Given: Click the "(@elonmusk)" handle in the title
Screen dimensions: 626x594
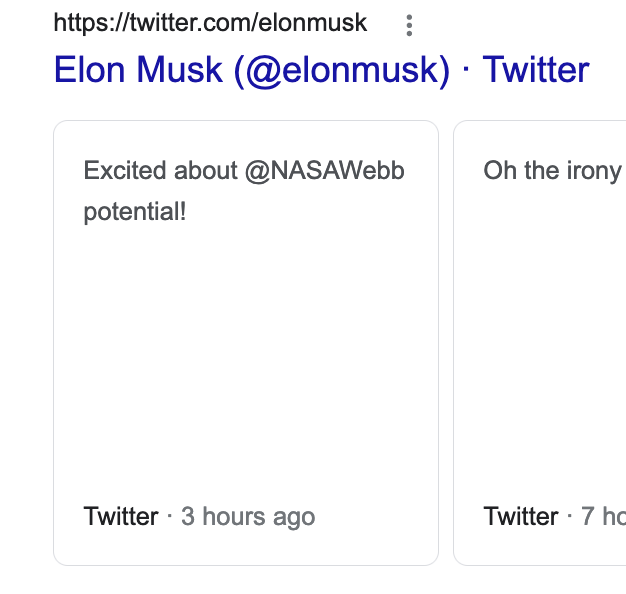Looking at the screenshot, I should coord(342,71).
